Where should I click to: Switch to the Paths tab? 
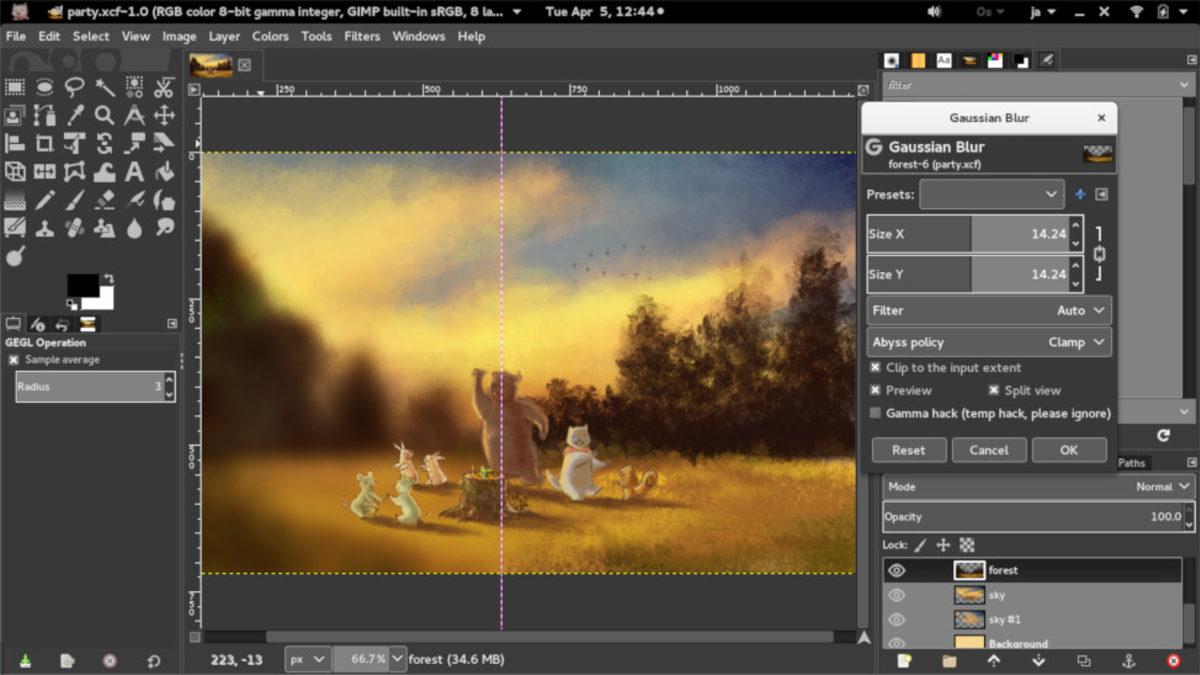click(1131, 462)
